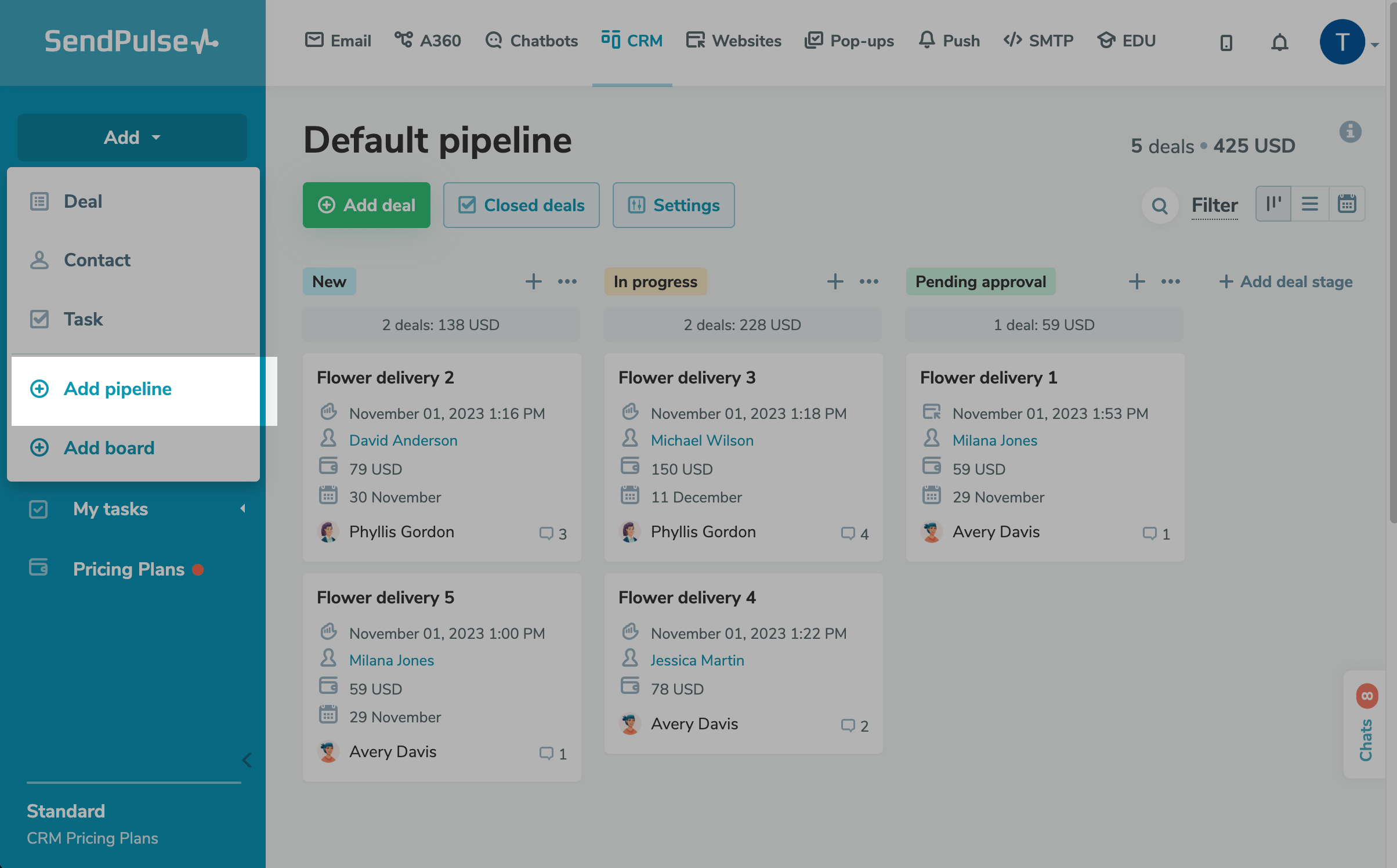The width and height of the screenshot is (1397, 868).
Task: Open the notifications bell icon
Action: pos(1279,42)
